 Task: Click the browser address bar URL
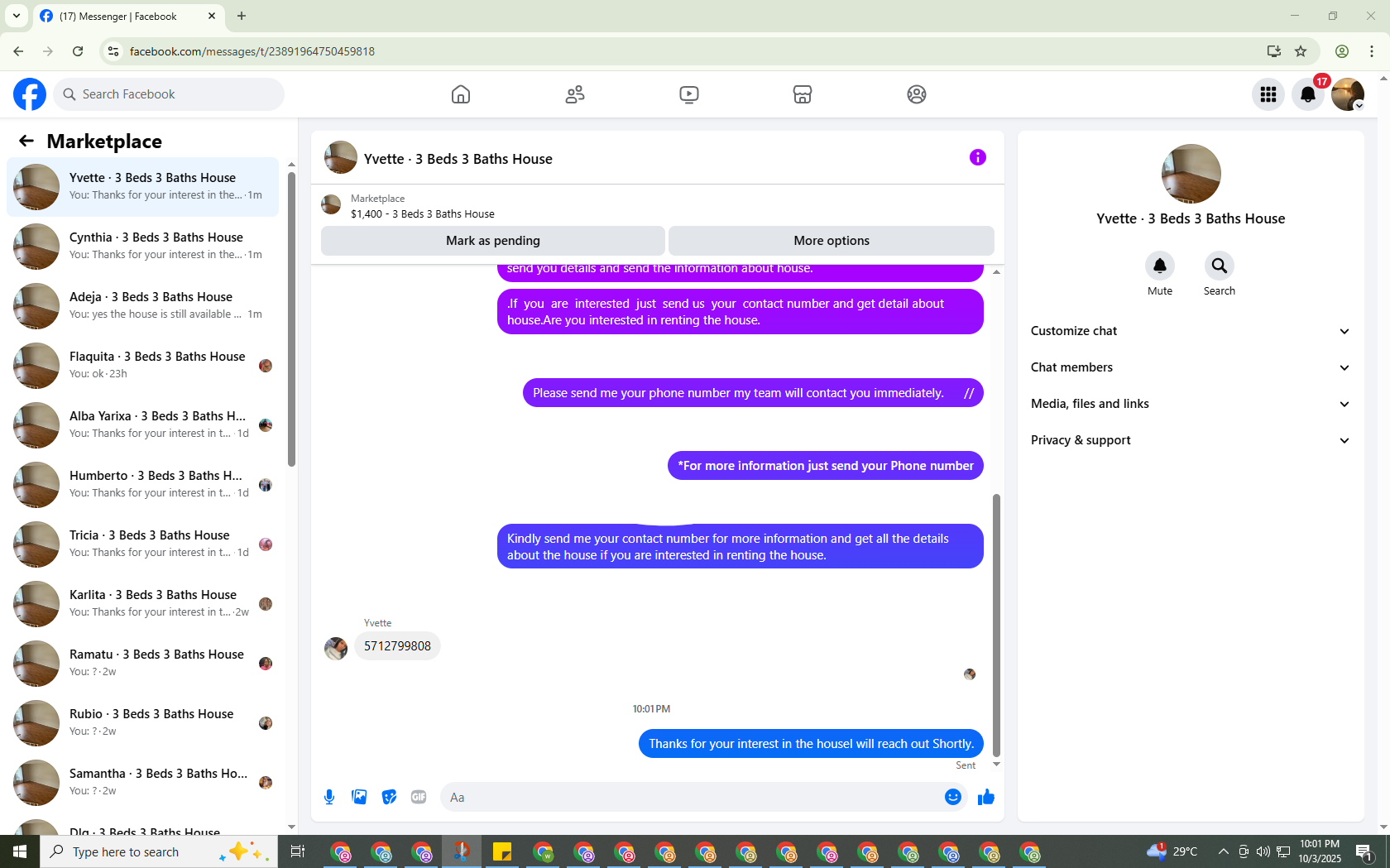coord(252,51)
